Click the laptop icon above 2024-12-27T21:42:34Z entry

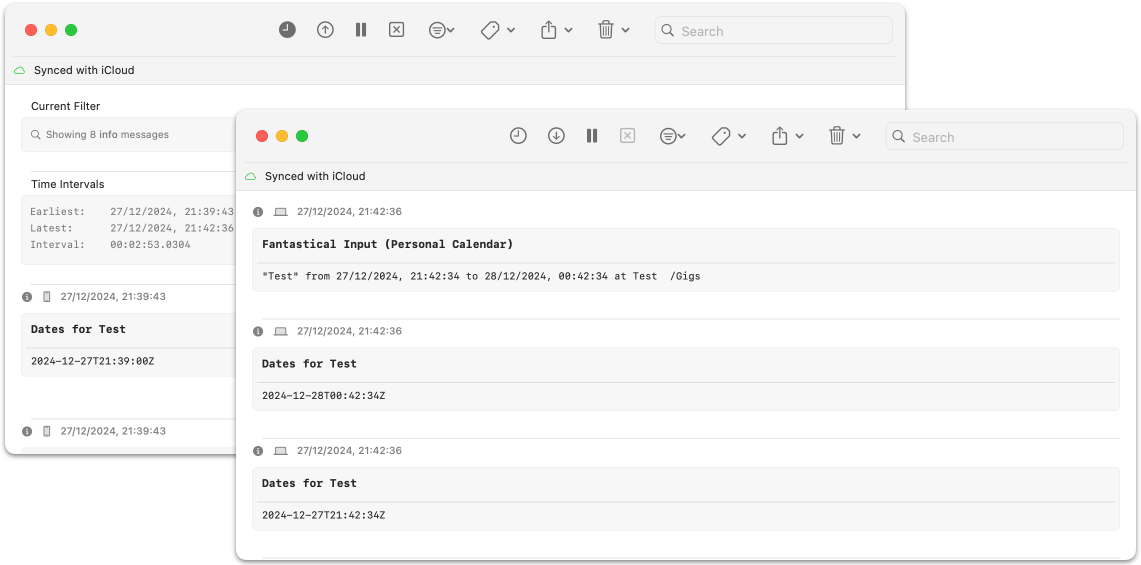tap(281, 451)
